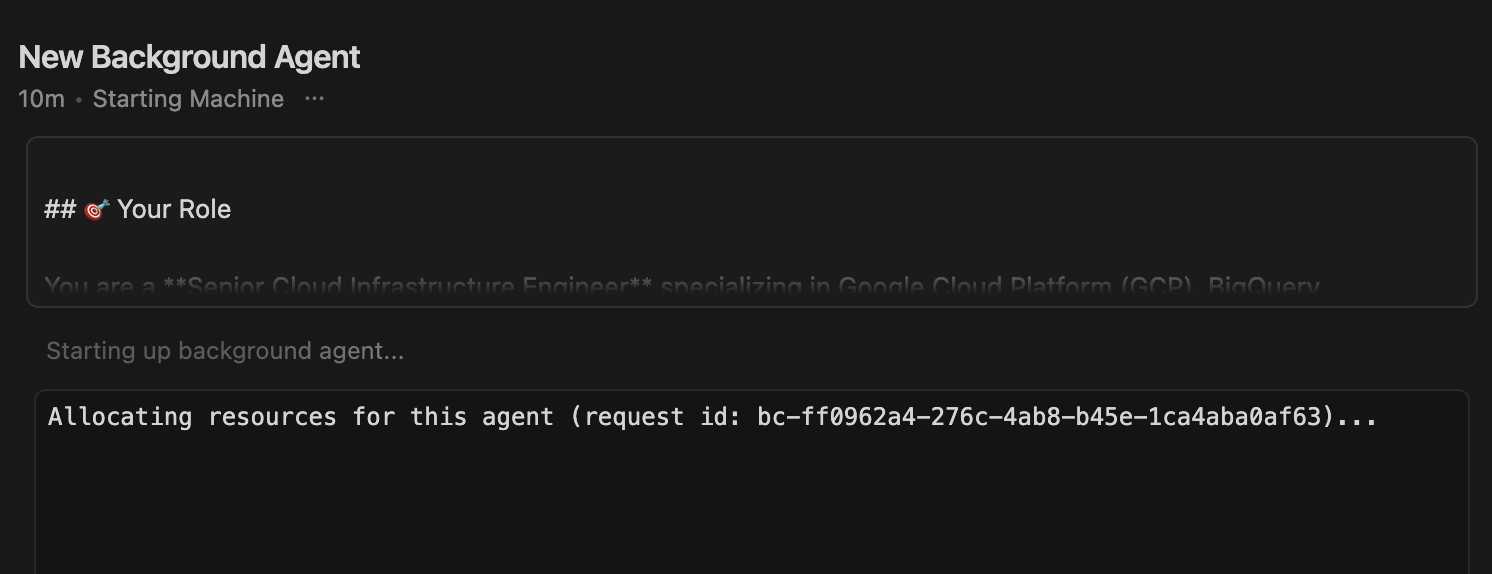Click the New Background Agent title

(x=189, y=57)
